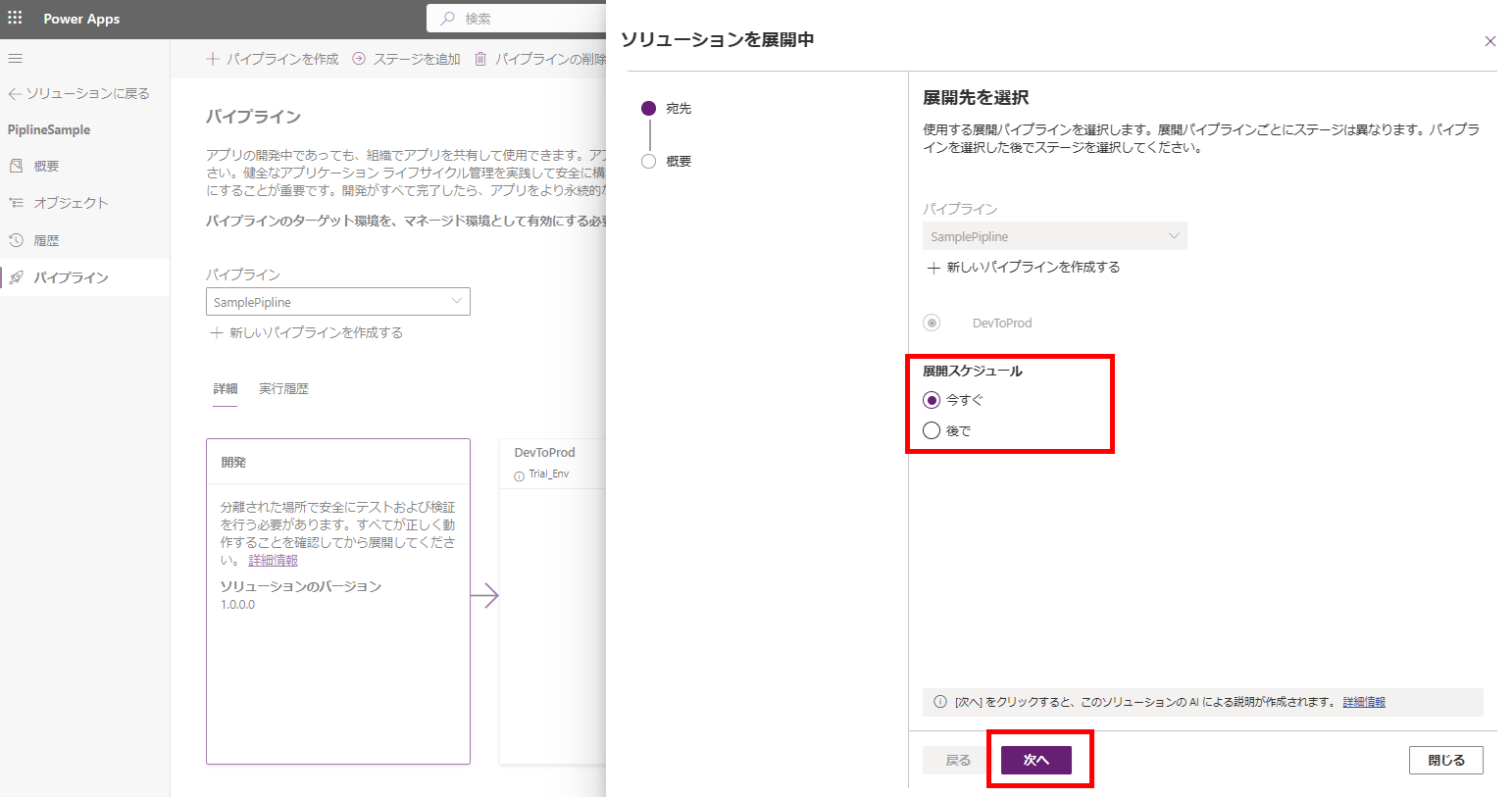Open 履歴 in the left sidebar

(46, 240)
